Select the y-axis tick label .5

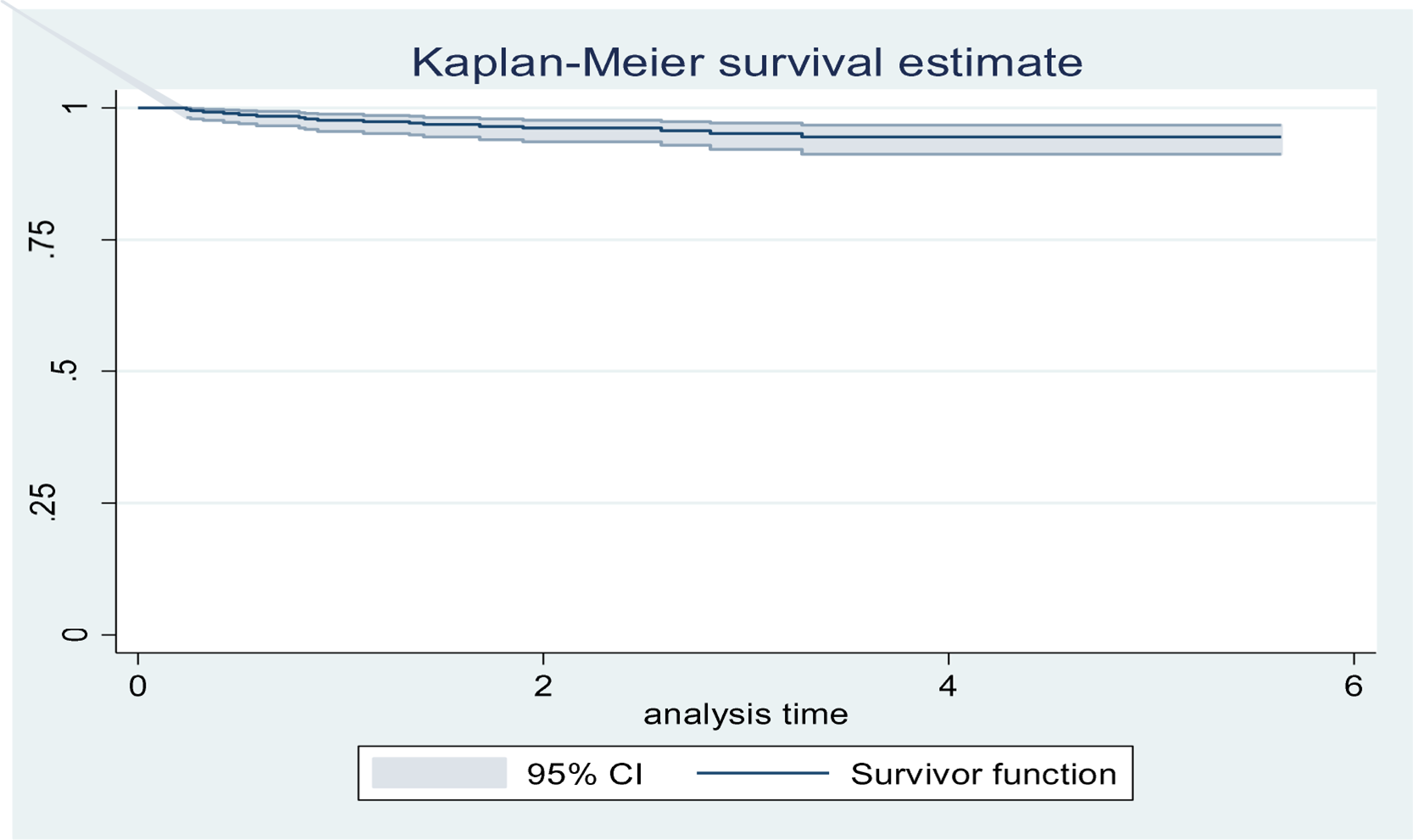click(64, 370)
